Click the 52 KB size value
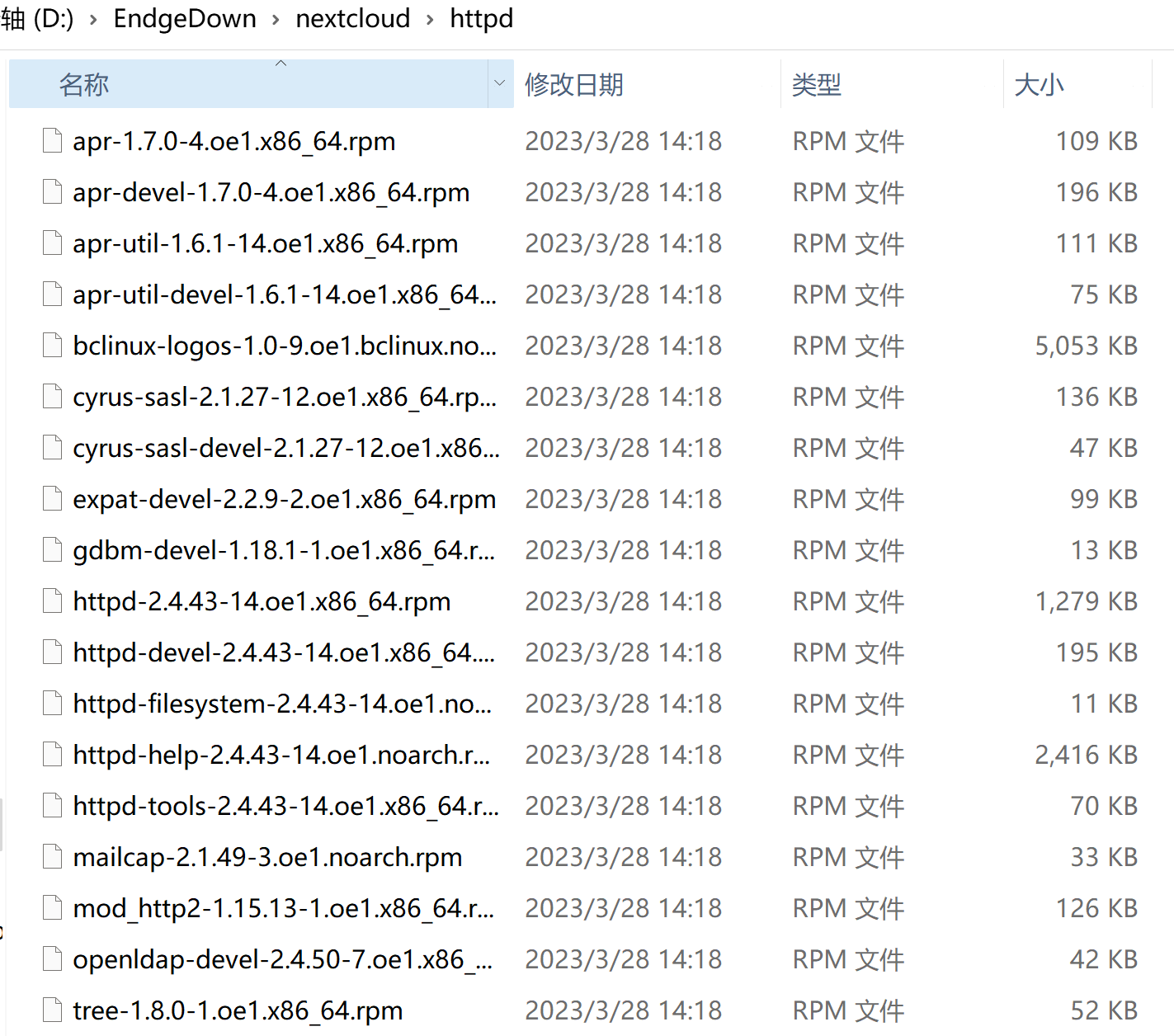 (1104, 1010)
